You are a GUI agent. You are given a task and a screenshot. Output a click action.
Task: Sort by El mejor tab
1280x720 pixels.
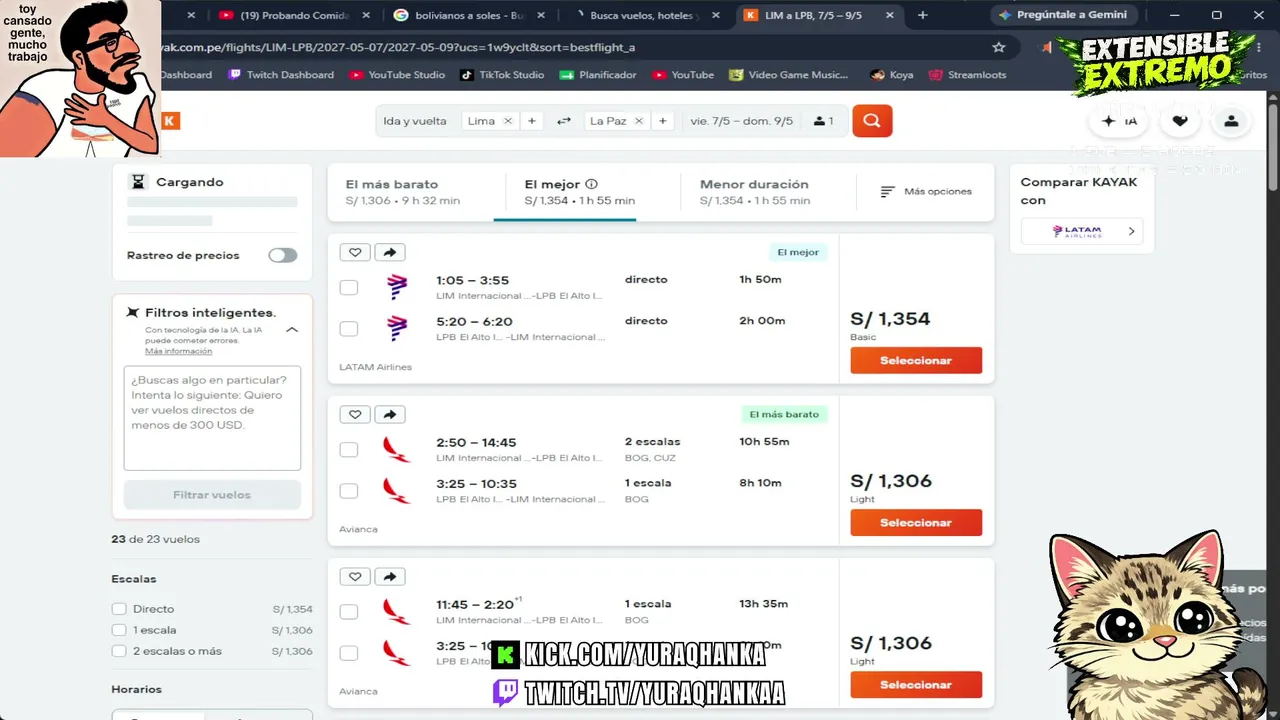tap(582, 192)
